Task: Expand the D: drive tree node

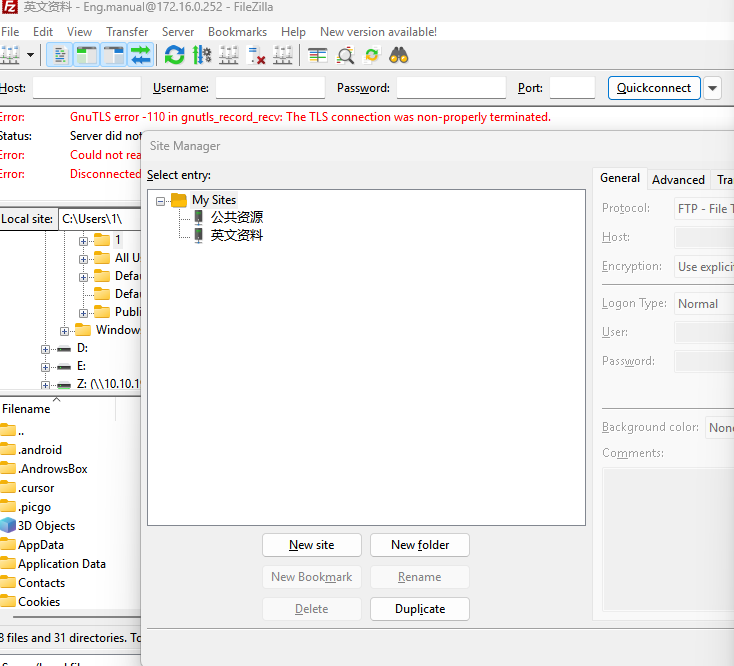Action: coord(46,348)
